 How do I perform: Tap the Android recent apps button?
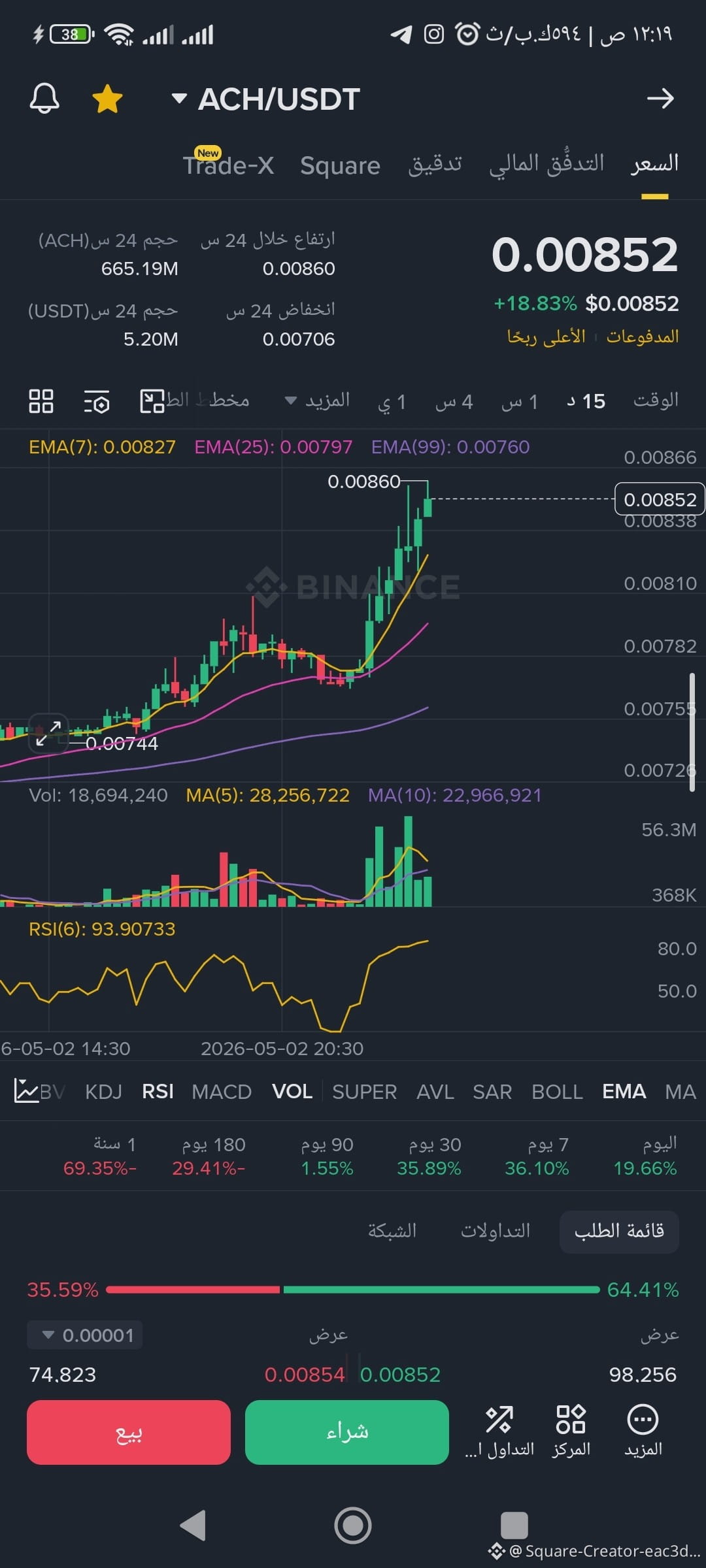[x=514, y=1526]
